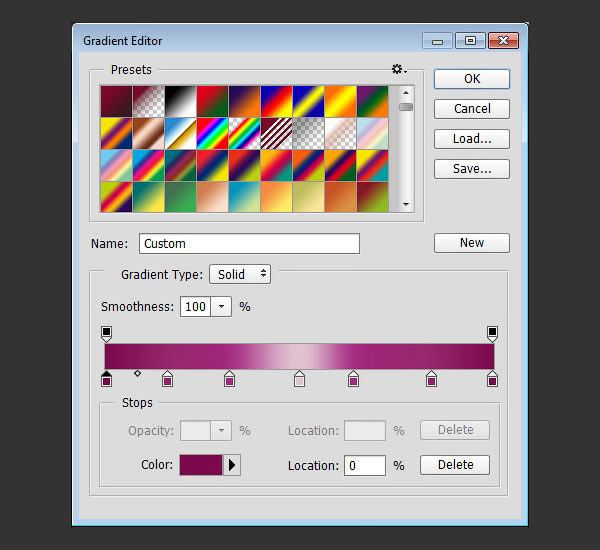Select the dark maroon preset in first row
The height and width of the screenshot is (550, 600).
click(116, 101)
